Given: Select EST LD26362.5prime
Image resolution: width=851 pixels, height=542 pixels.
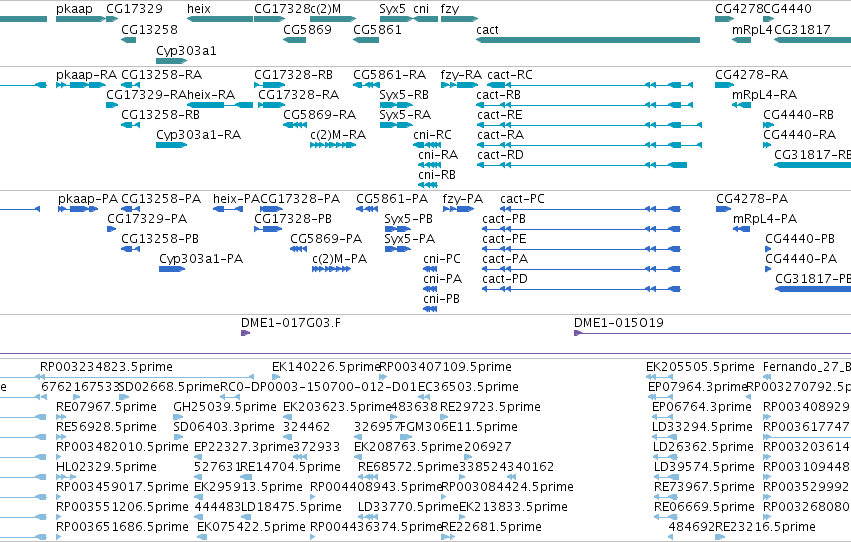Looking at the screenshot, I should 665,457.
